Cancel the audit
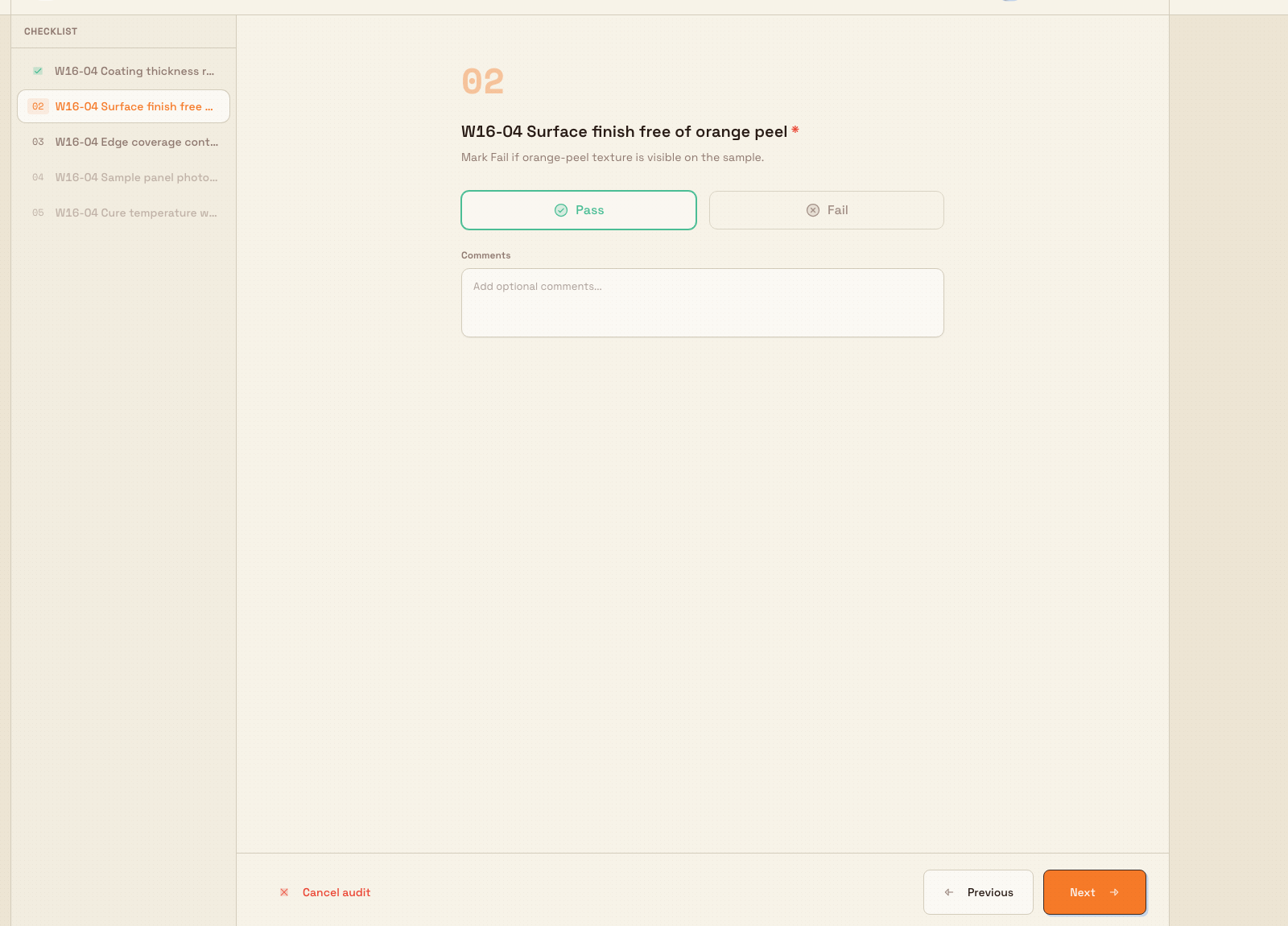The width and height of the screenshot is (1288, 926). [x=325, y=892]
